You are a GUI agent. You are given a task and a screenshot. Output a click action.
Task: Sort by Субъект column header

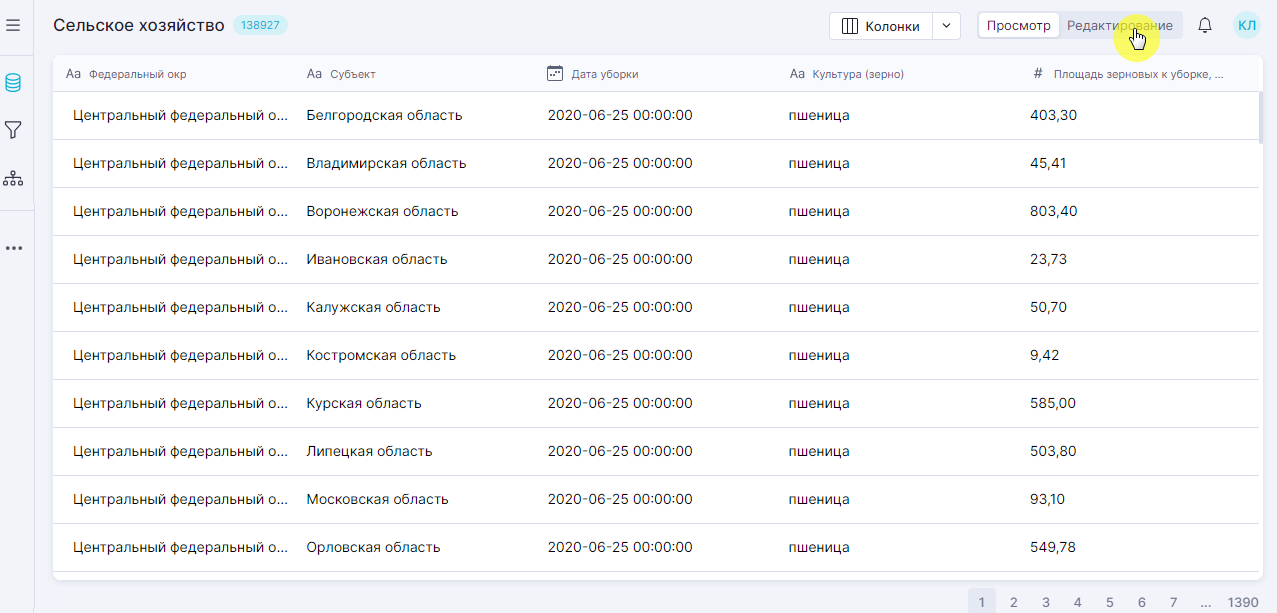[x=352, y=74]
